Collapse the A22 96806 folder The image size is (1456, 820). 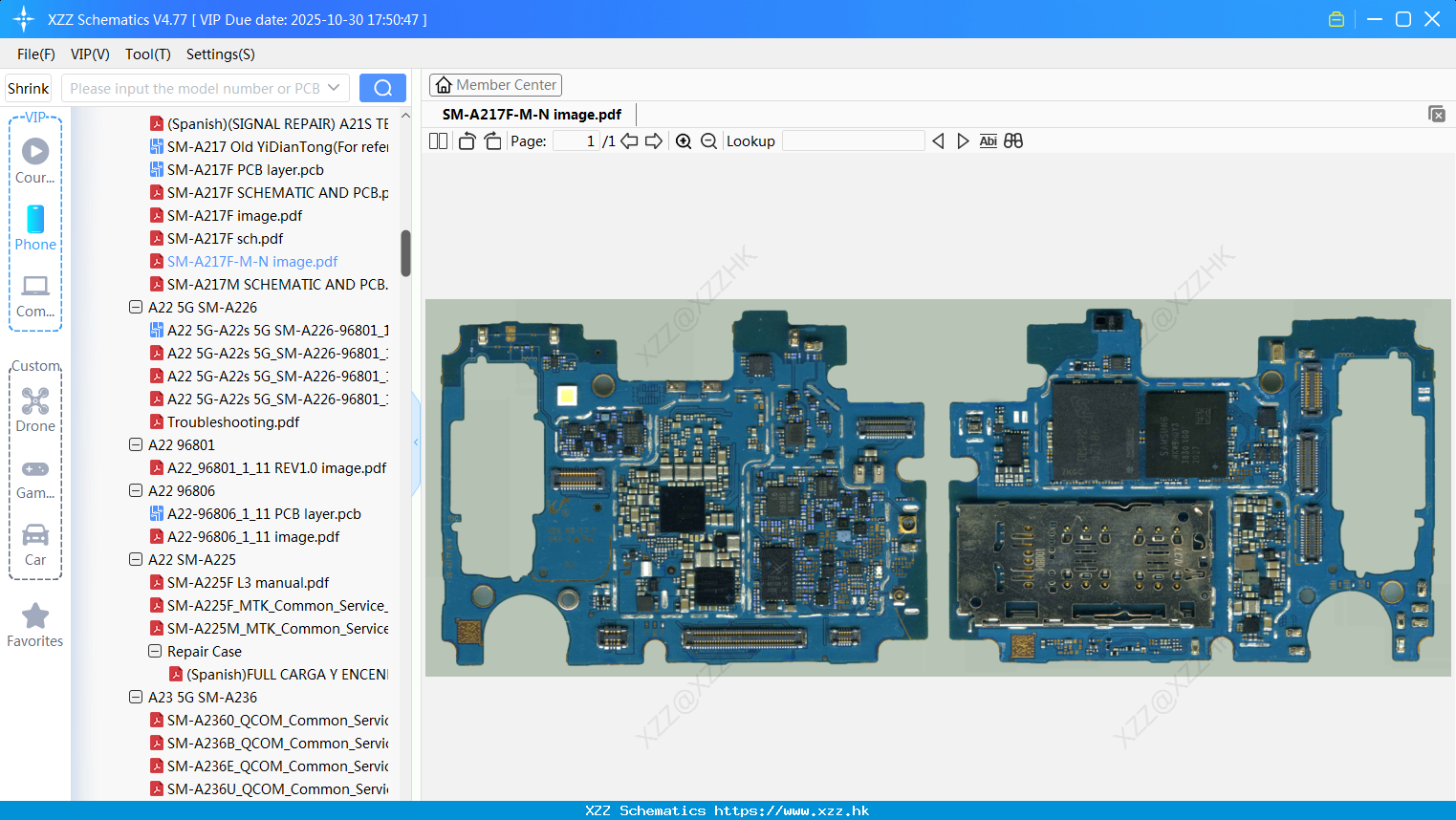point(136,490)
